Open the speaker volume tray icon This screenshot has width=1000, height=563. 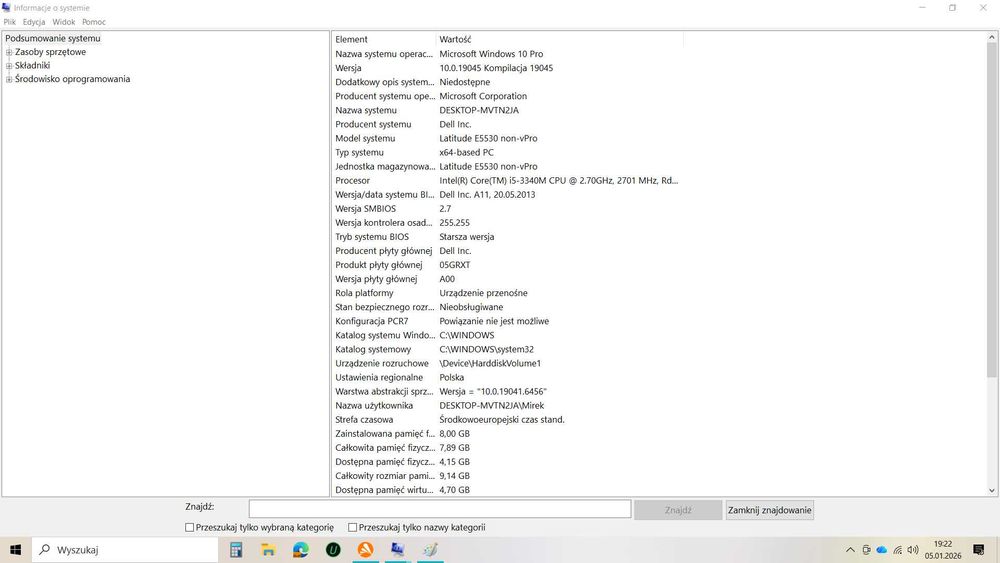tap(913, 550)
